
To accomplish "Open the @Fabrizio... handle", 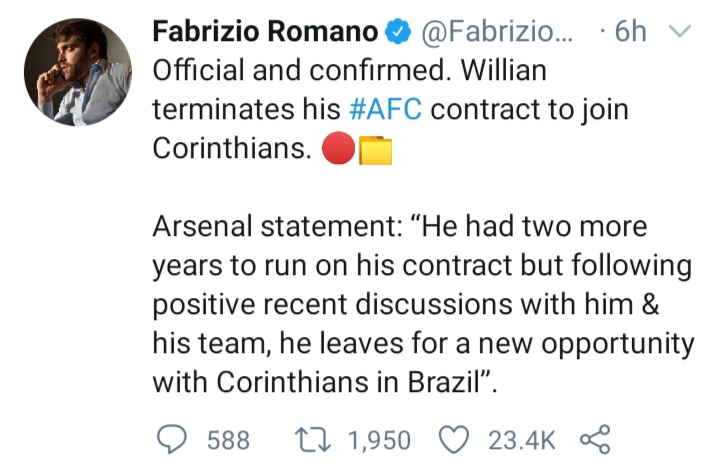I will [497, 31].
